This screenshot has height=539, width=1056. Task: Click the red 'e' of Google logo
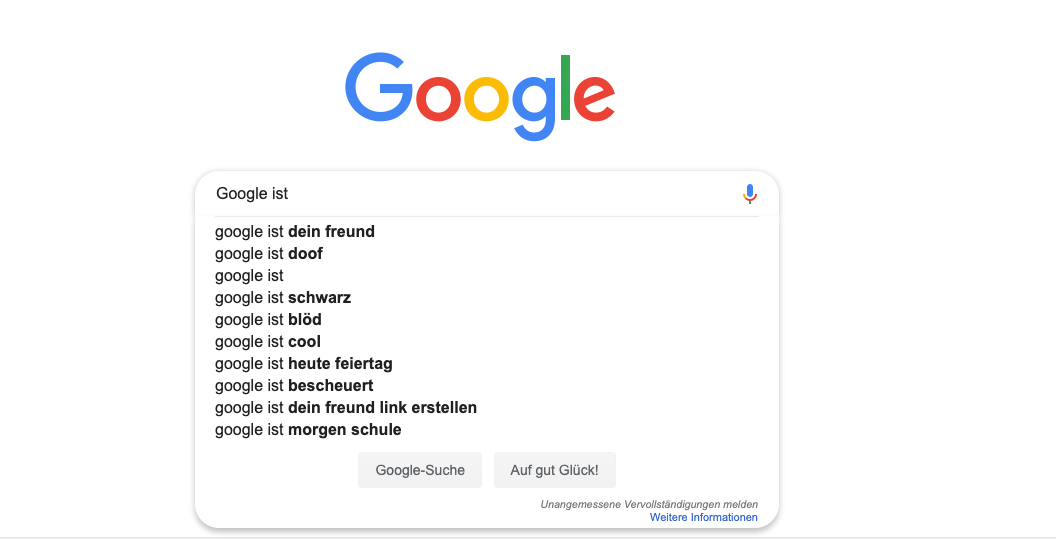595,98
